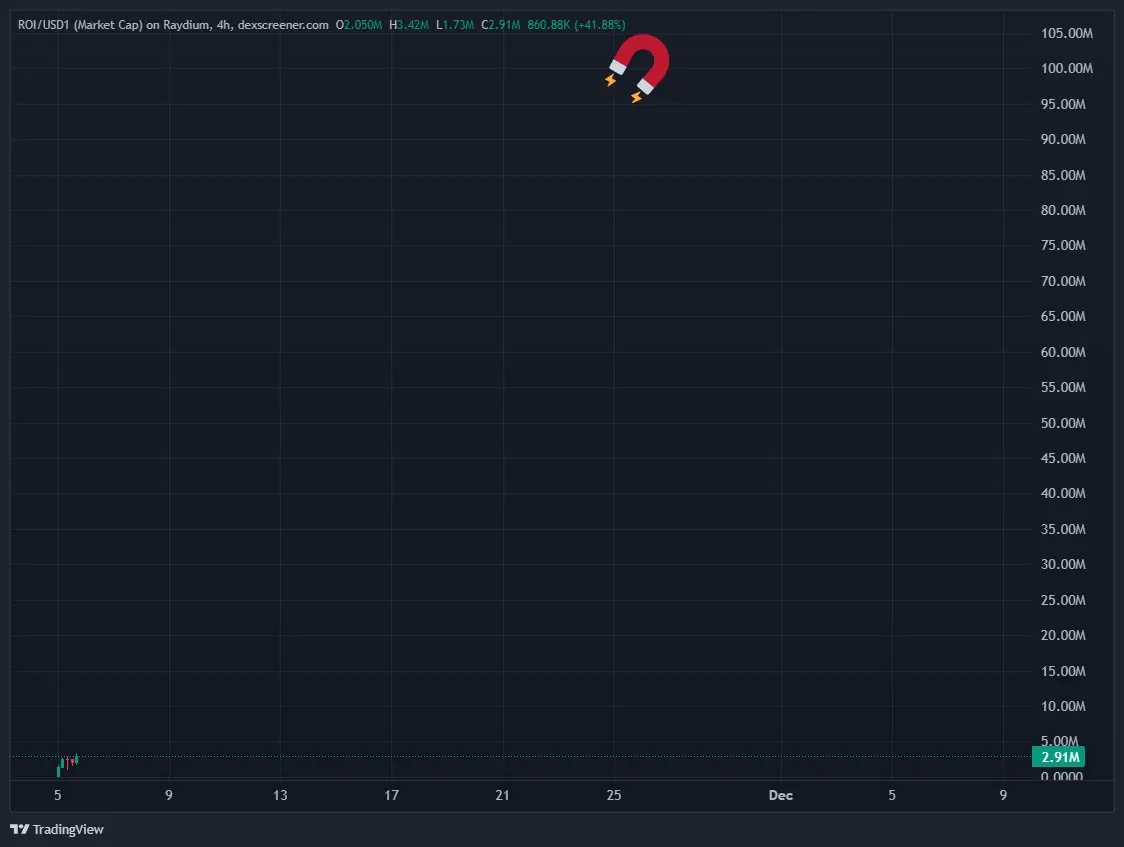The height and width of the screenshot is (847, 1124).
Task: Click the 75.00M price axis label
Action: [1063, 245]
